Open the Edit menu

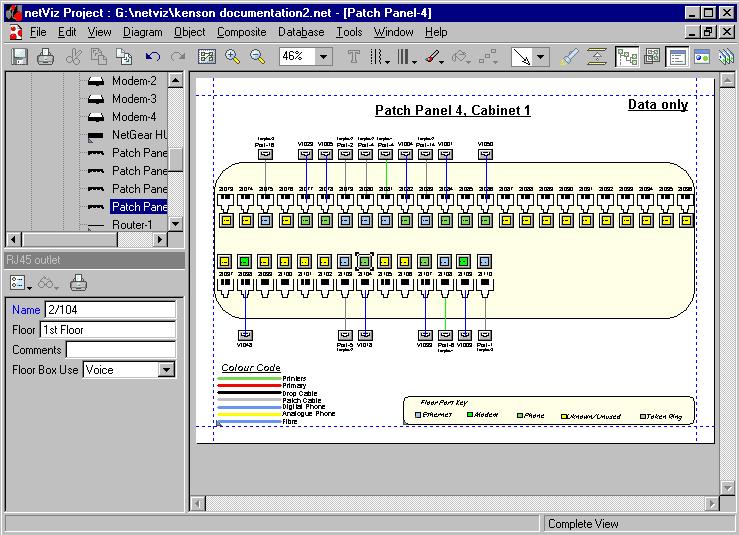(67, 32)
